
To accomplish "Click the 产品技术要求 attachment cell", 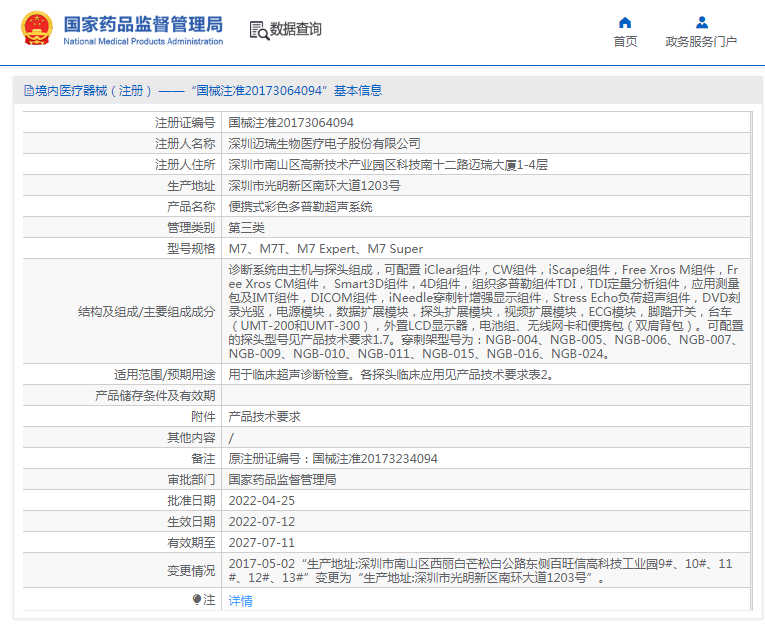I will pos(264,416).
